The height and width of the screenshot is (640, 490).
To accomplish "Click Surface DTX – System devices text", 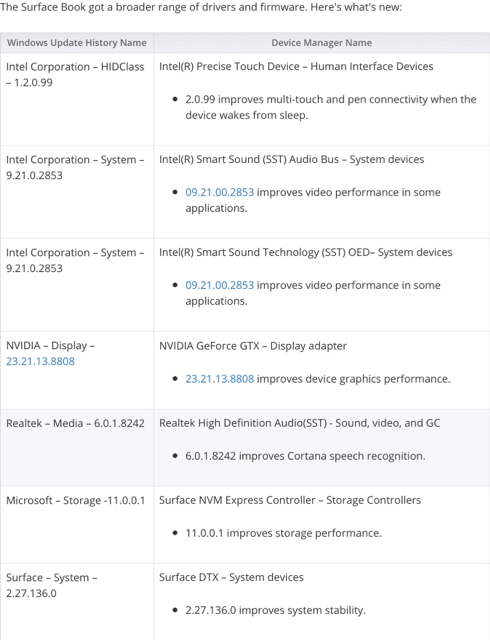I will pos(231,577).
